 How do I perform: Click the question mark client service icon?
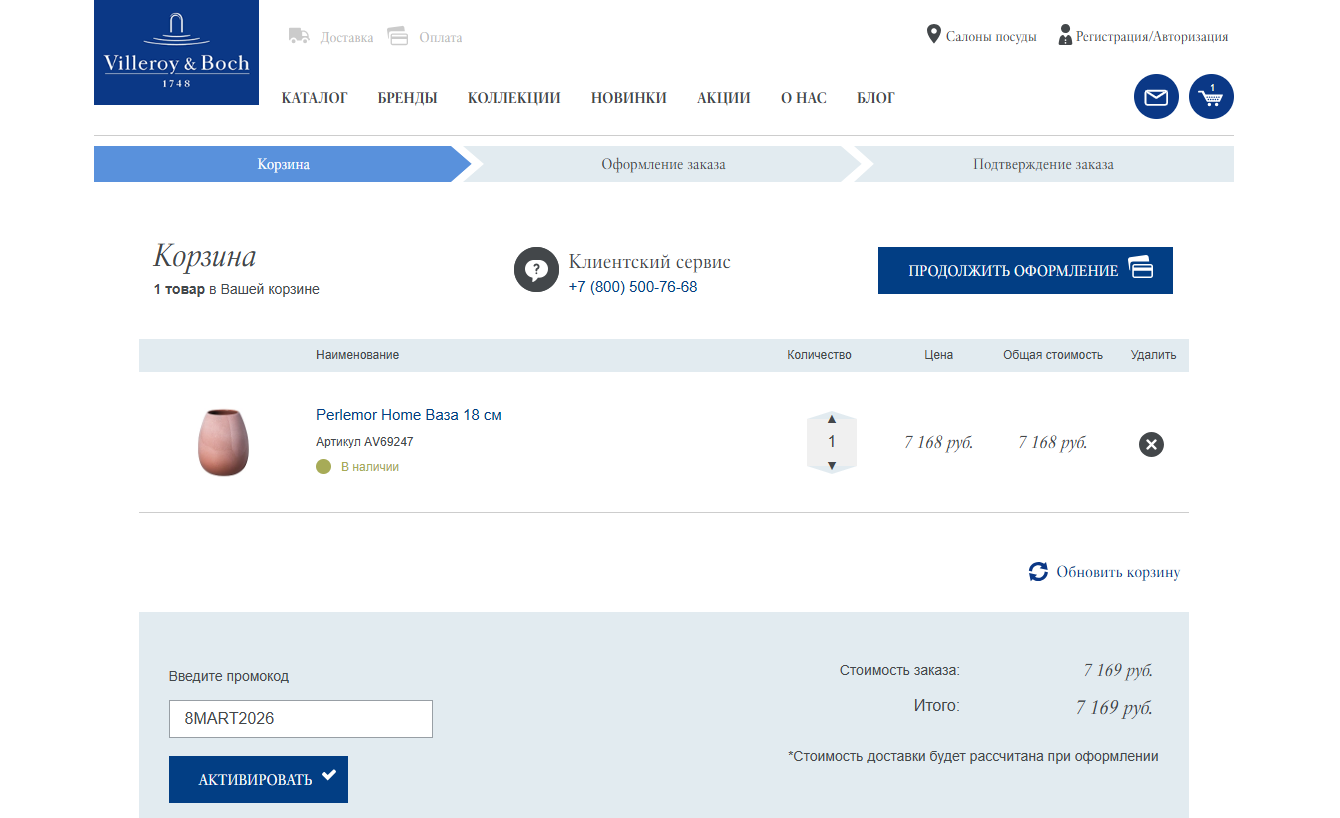tap(537, 269)
